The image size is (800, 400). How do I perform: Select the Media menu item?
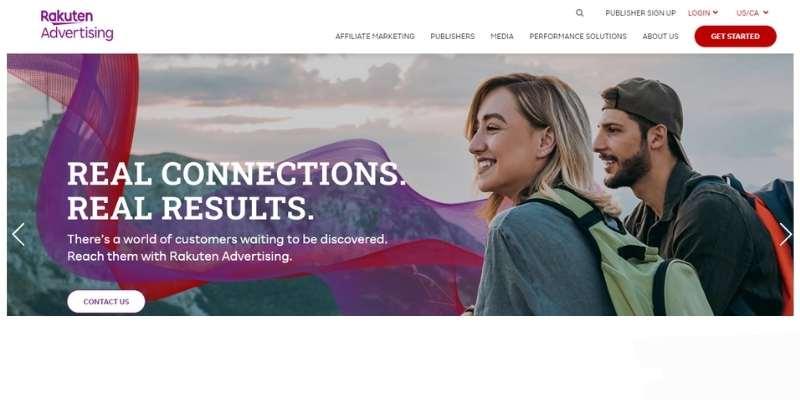(502, 36)
